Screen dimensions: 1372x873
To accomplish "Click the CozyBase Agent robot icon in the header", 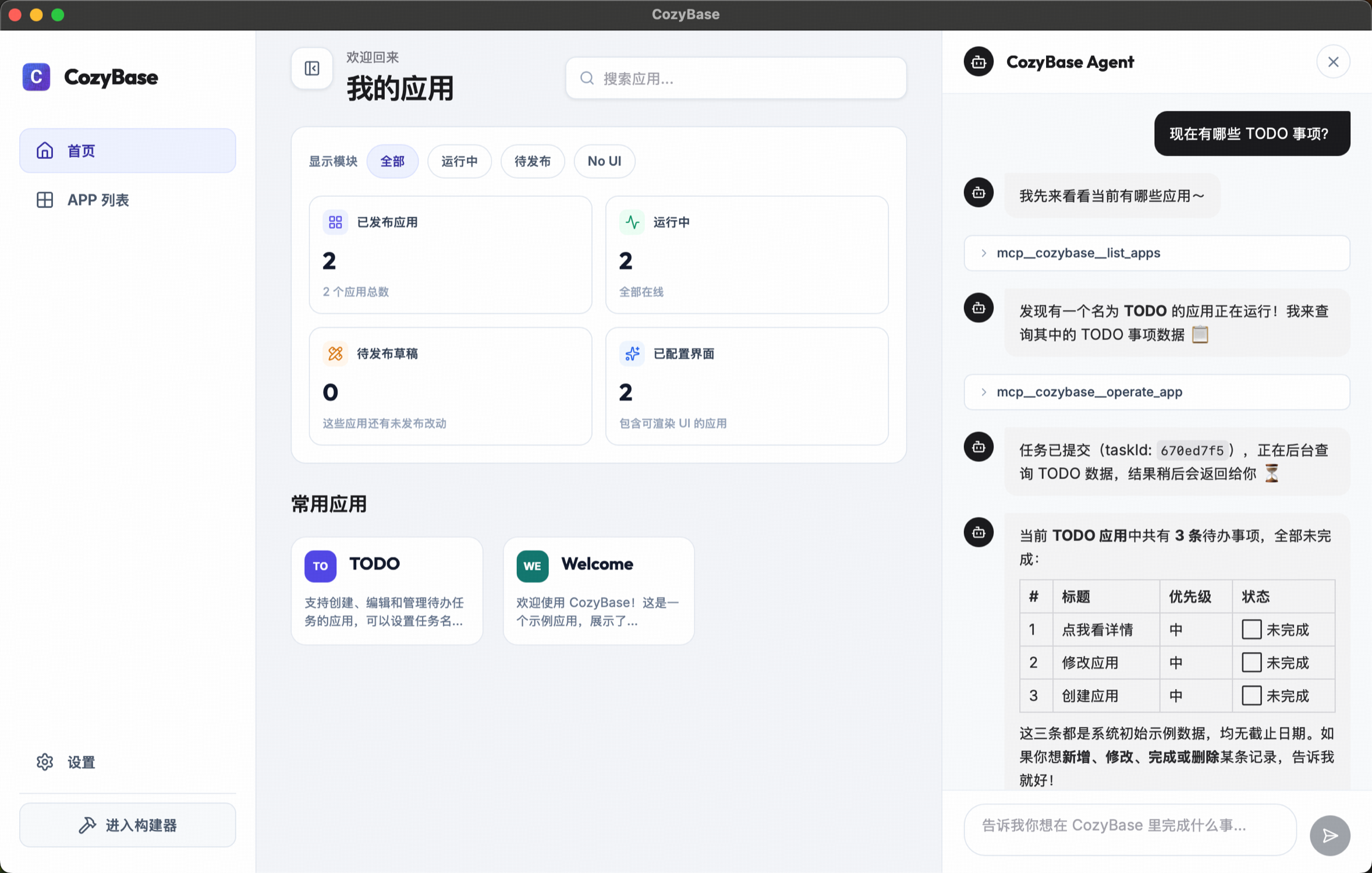I will coord(979,62).
